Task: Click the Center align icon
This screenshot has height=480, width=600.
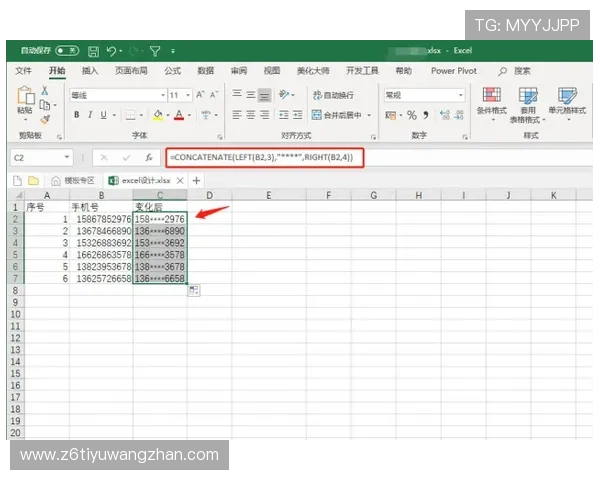Action: point(251,114)
